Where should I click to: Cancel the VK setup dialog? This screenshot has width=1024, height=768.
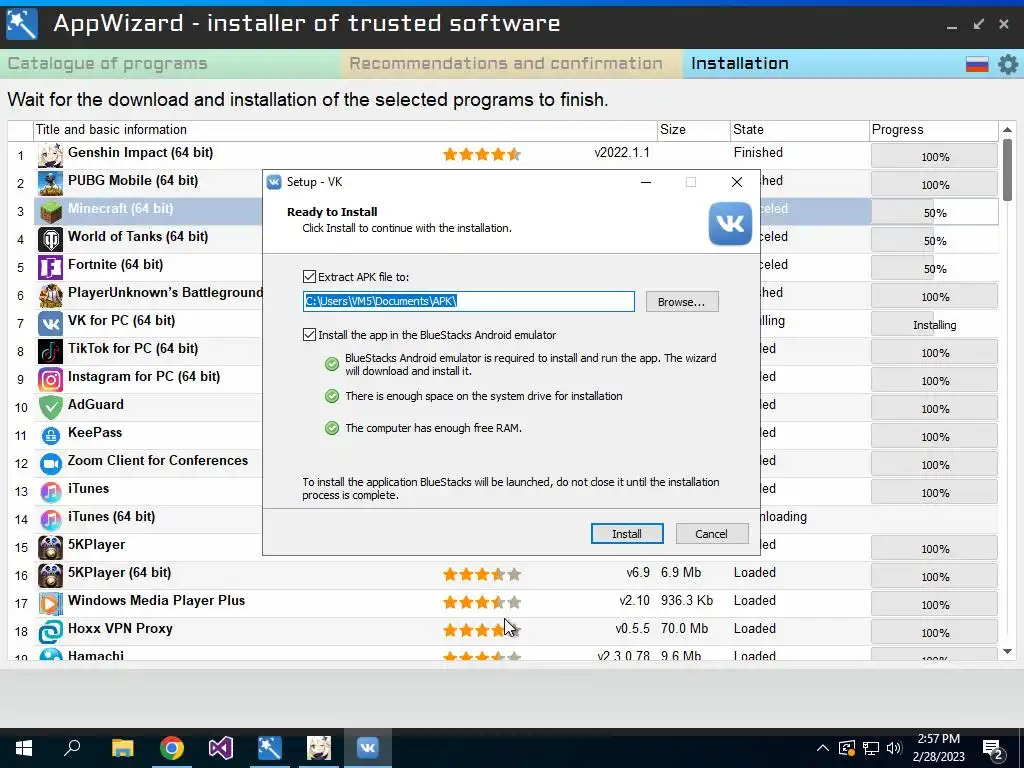tap(711, 534)
